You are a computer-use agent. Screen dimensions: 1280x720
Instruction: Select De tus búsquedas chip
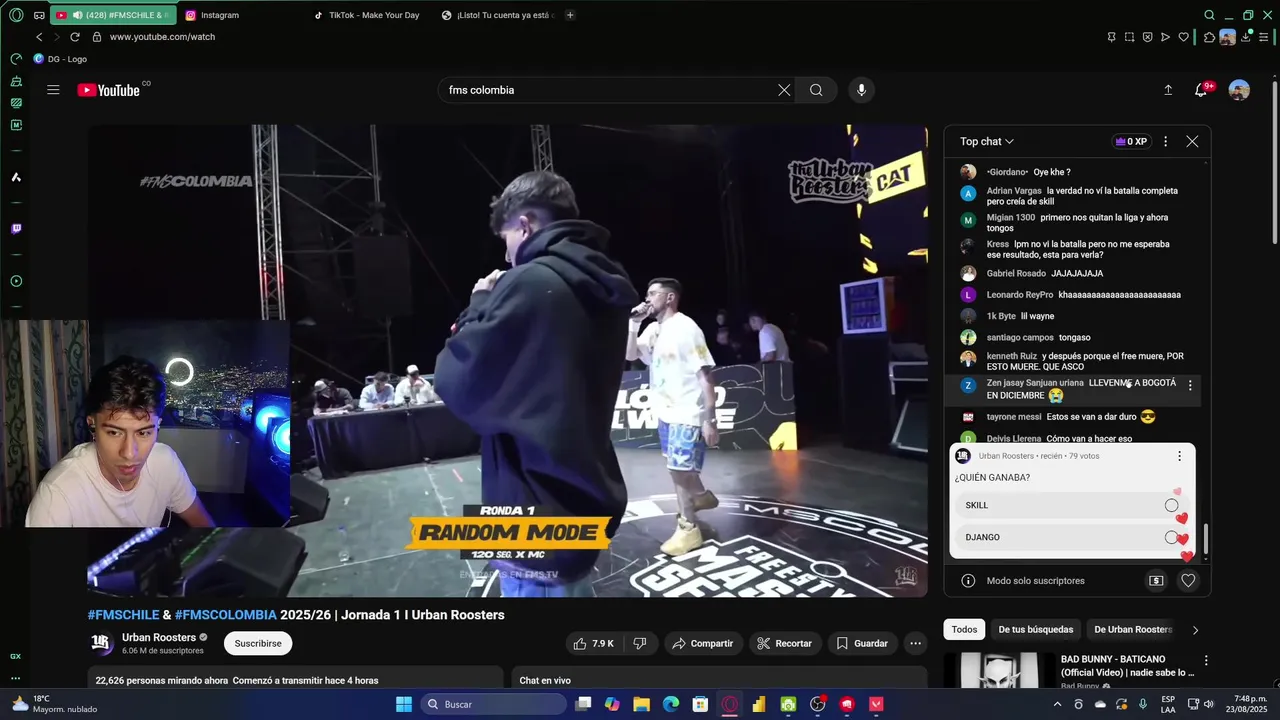click(1035, 629)
